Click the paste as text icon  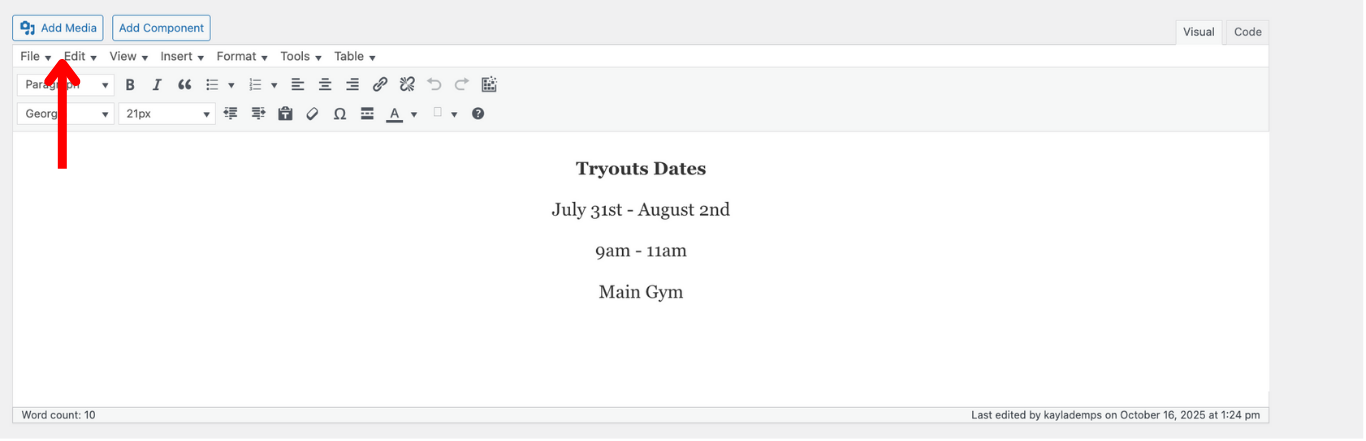[285, 114]
